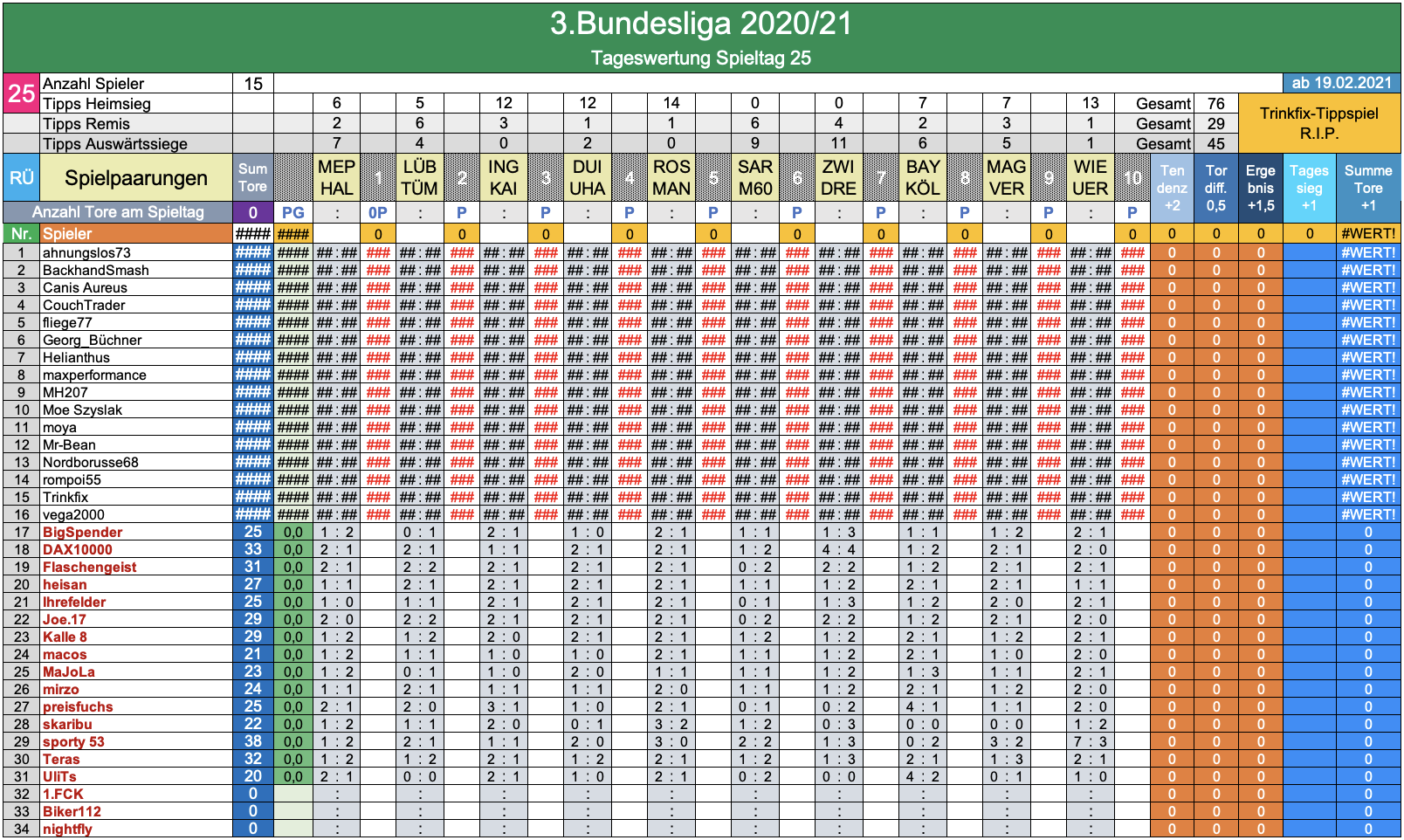The width and height of the screenshot is (1404, 840).
Task: Click the Anzahl Spieler label
Action: (x=93, y=84)
